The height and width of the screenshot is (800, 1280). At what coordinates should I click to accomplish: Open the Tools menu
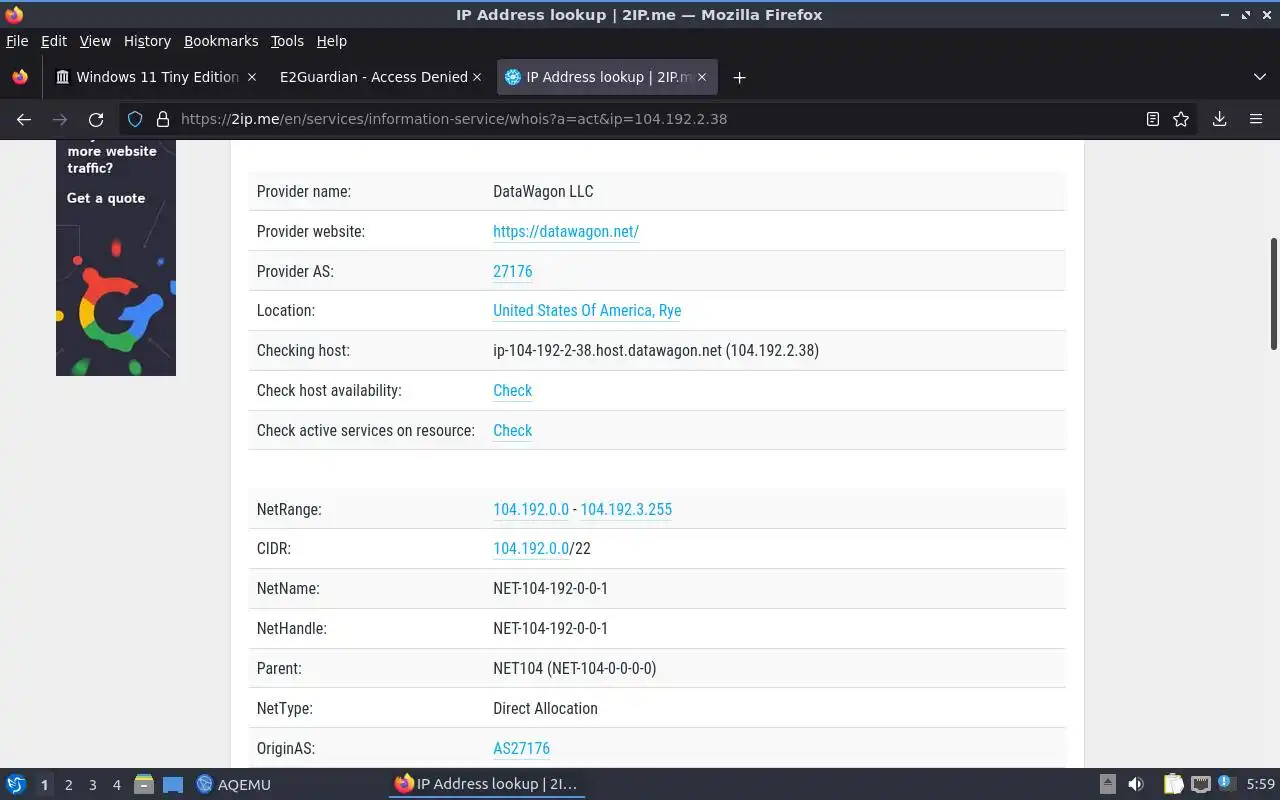pos(287,41)
